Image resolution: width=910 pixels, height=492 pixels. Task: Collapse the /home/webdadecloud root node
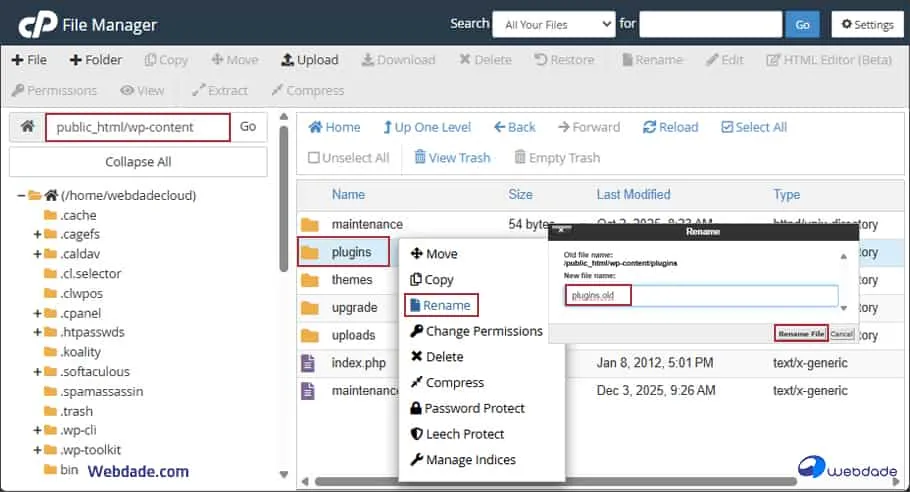click(21, 195)
